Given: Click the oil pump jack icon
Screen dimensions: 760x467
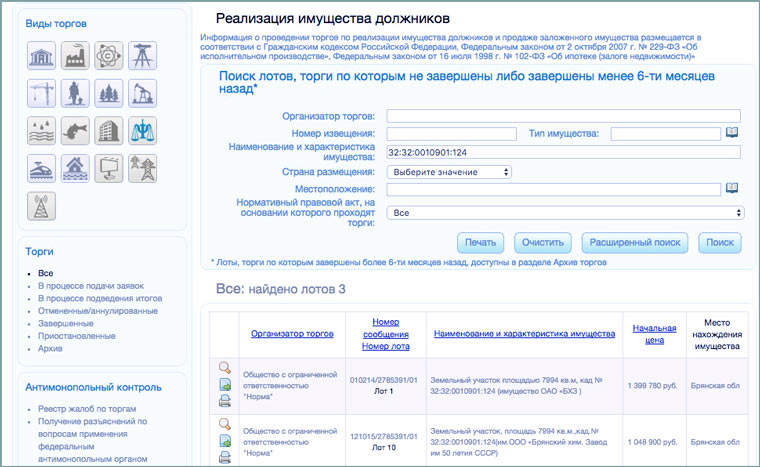Looking at the screenshot, I should [x=143, y=93].
